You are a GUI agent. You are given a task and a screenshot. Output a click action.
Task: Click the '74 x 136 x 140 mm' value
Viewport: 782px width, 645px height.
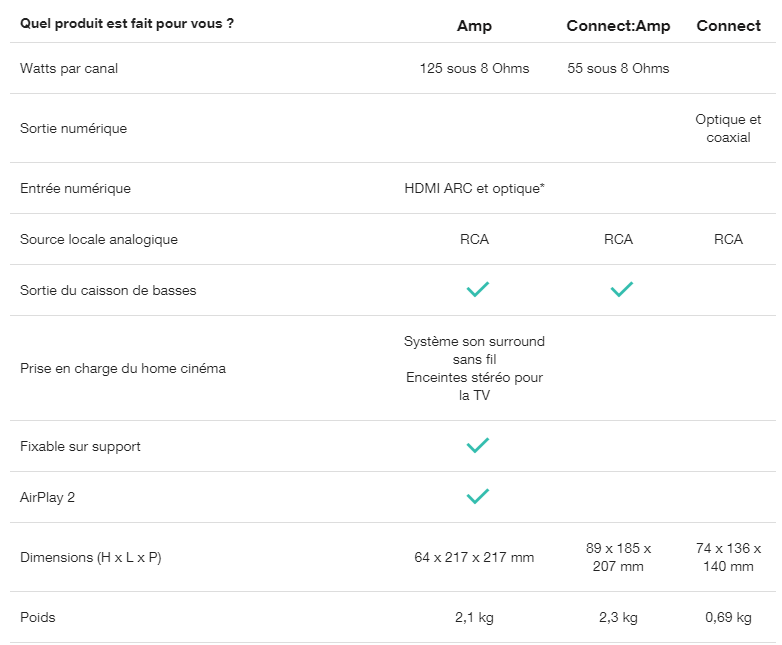[x=728, y=557]
